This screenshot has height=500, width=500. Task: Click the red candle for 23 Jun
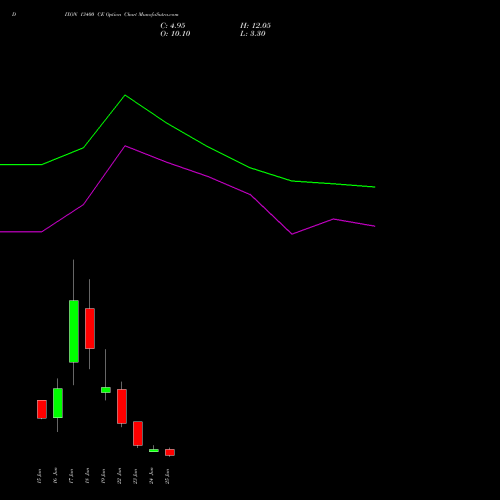click(138, 433)
